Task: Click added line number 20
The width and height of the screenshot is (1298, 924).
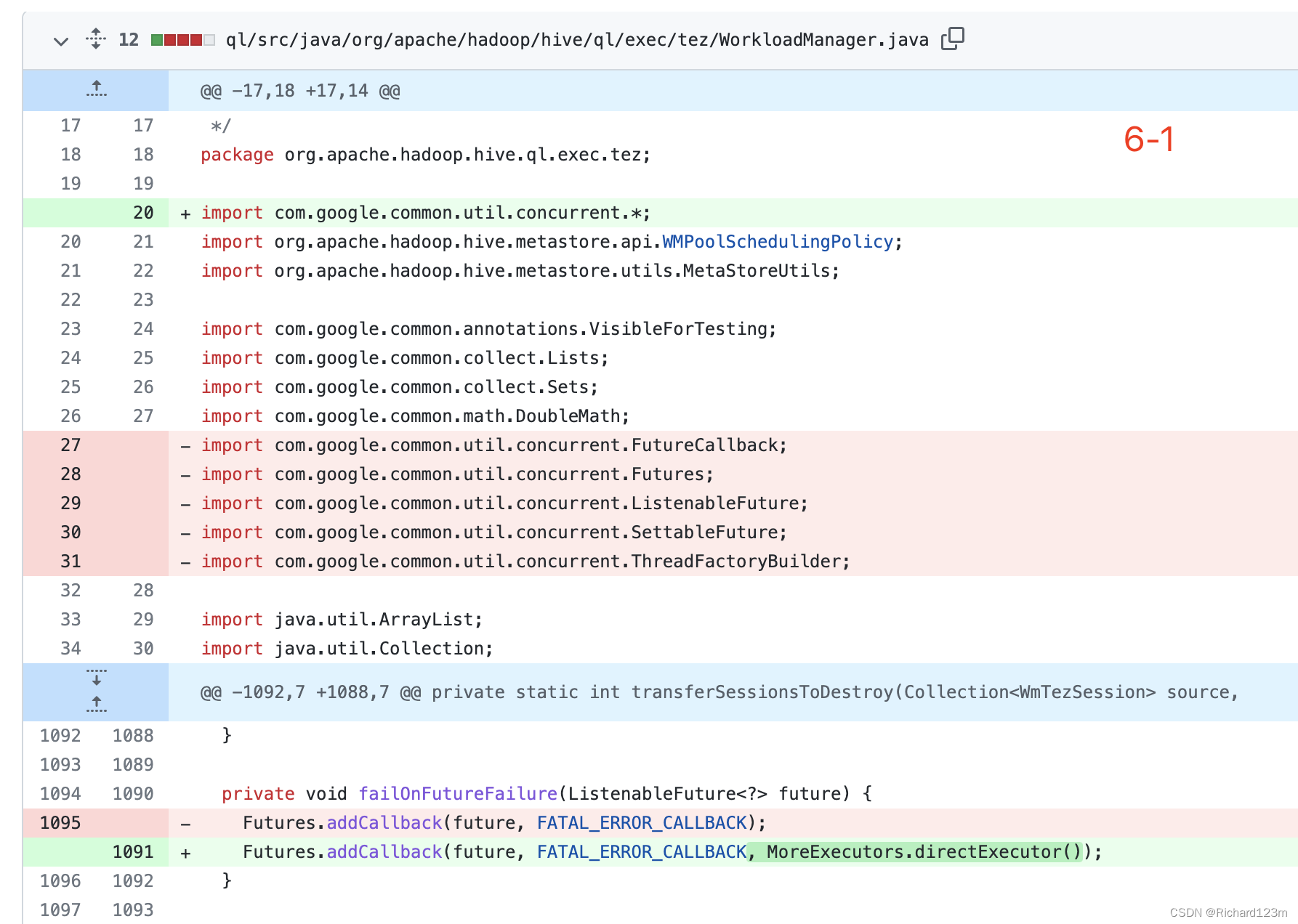Action: point(143,213)
